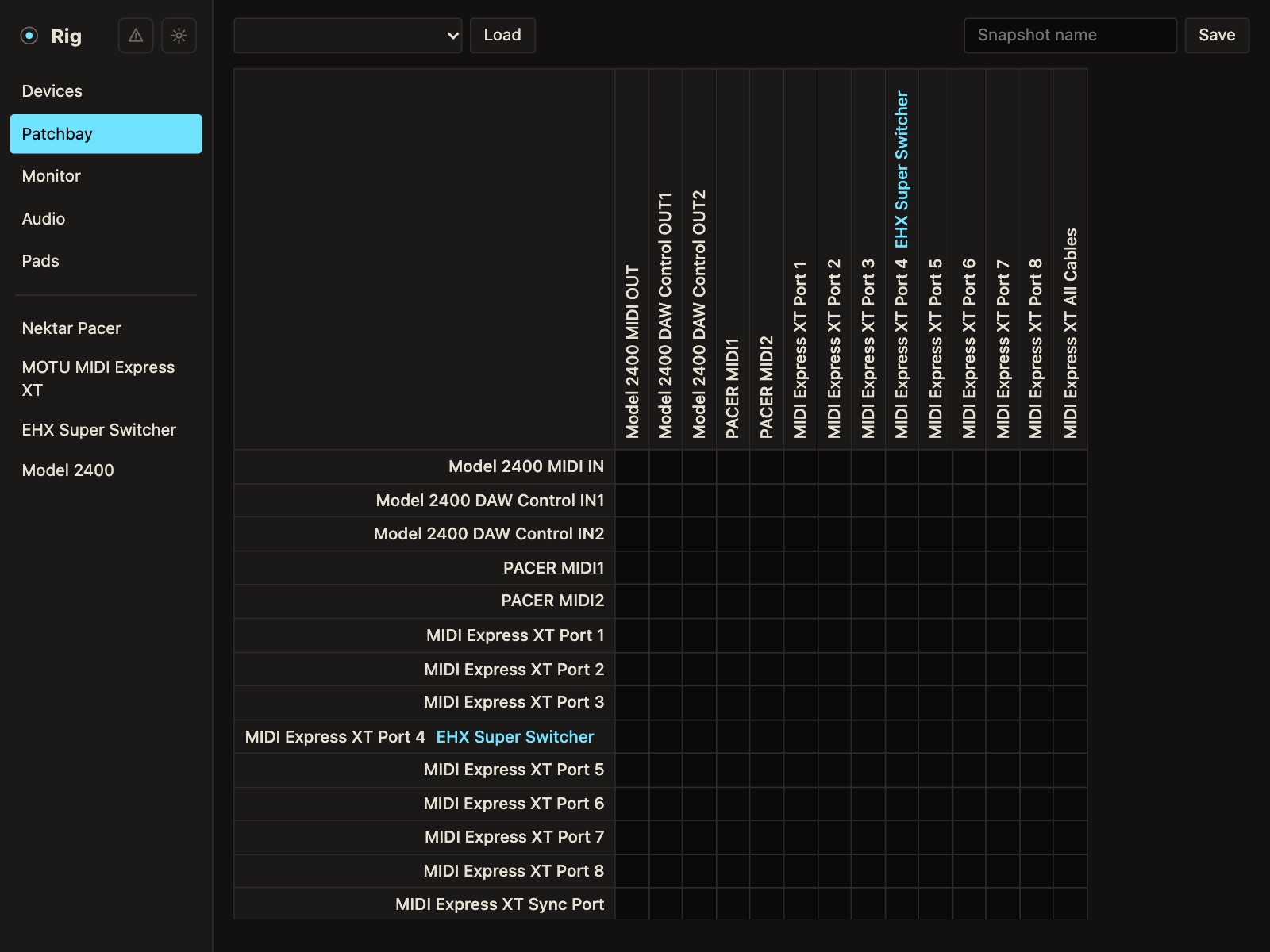Click the EHX Super Switcher row label link
The width and height of the screenshot is (1270, 952).
[x=515, y=737]
